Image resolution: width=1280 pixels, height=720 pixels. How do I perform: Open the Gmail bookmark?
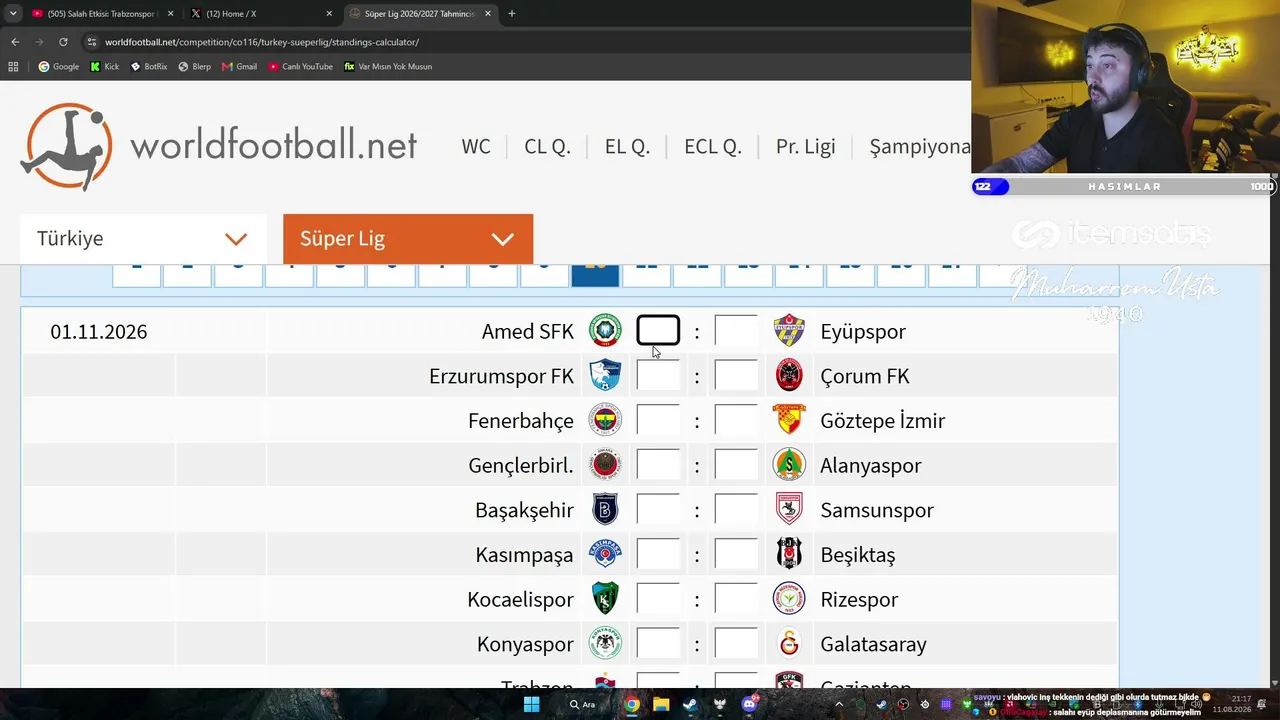click(x=240, y=67)
